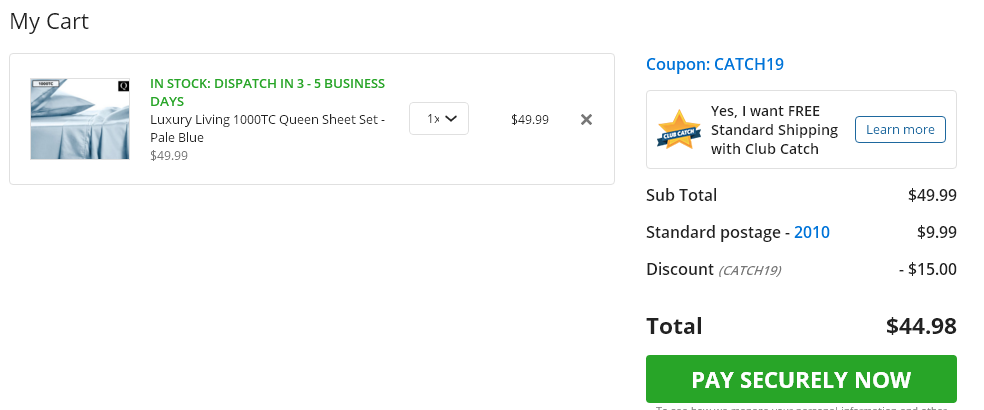Select the free Standard Shipping Club Catch text
The image size is (984, 410).
[774, 130]
